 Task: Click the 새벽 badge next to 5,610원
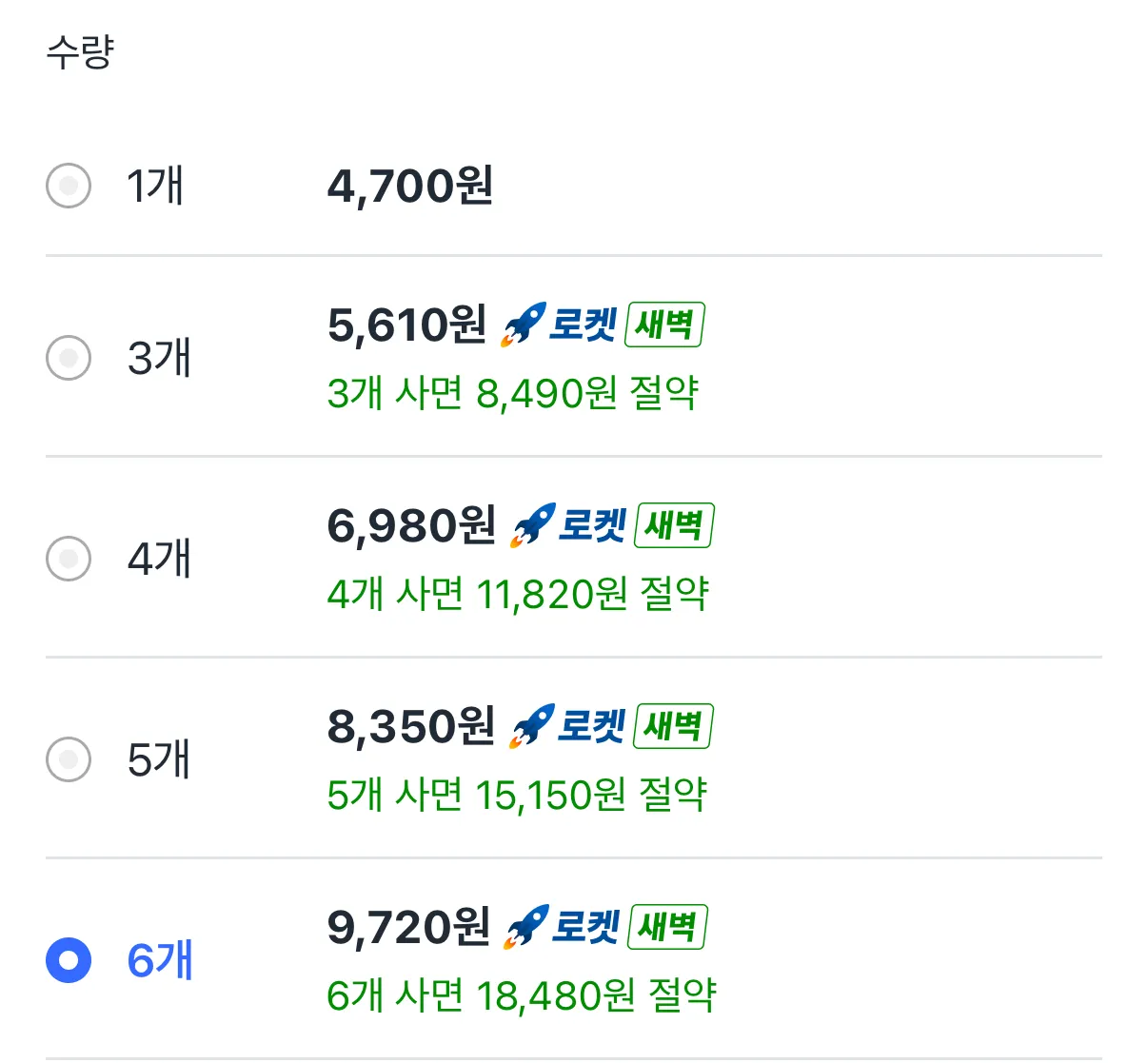coord(664,325)
